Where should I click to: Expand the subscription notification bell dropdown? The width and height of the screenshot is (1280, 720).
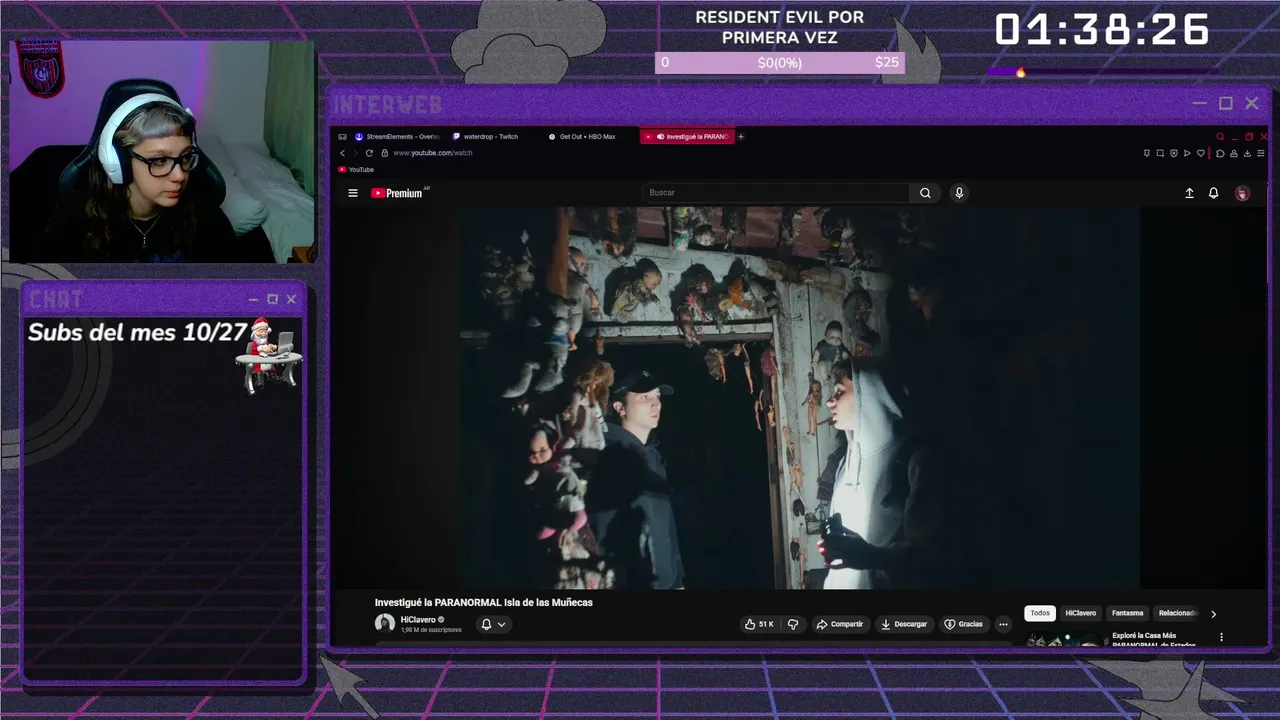pyautogui.click(x=493, y=624)
